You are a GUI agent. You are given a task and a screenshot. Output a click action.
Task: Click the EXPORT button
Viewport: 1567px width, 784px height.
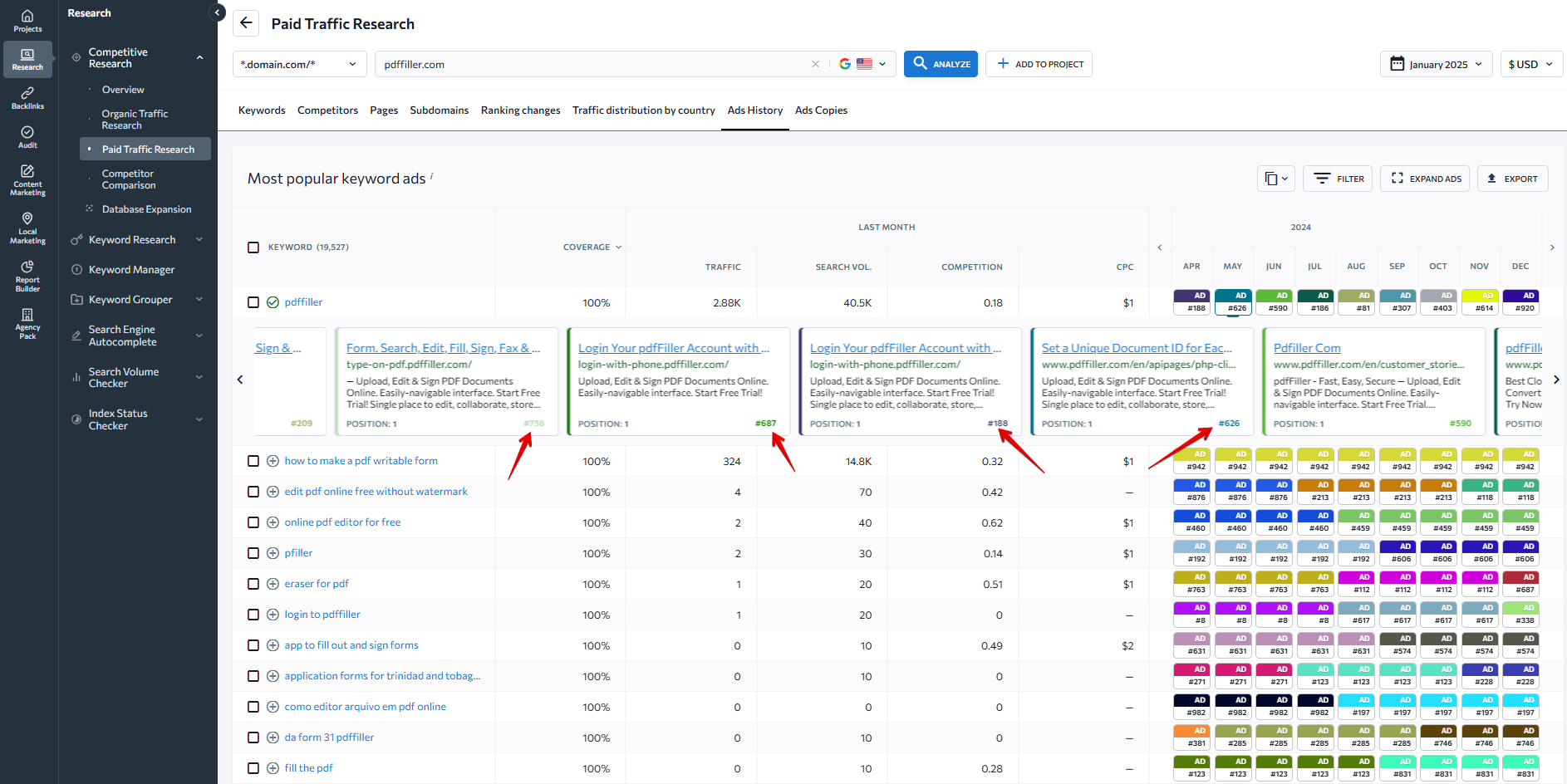(1512, 179)
